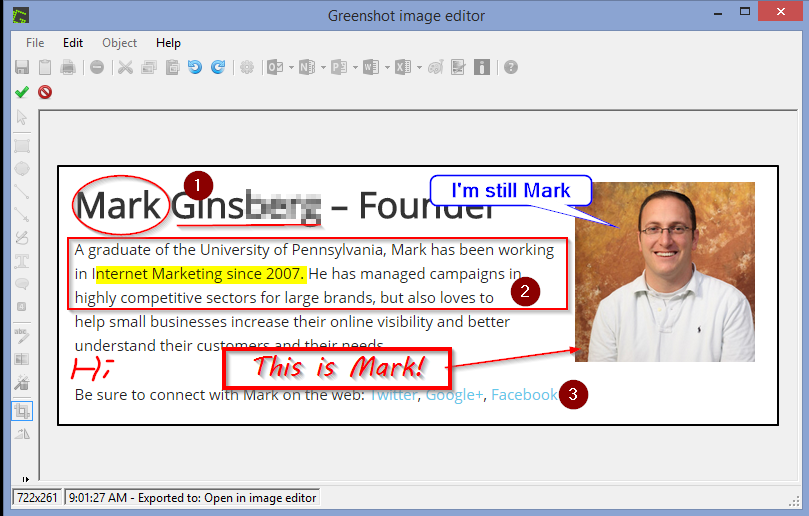Open the Settings gear icon
Image resolution: width=809 pixels, height=516 pixels.
click(x=247, y=67)
